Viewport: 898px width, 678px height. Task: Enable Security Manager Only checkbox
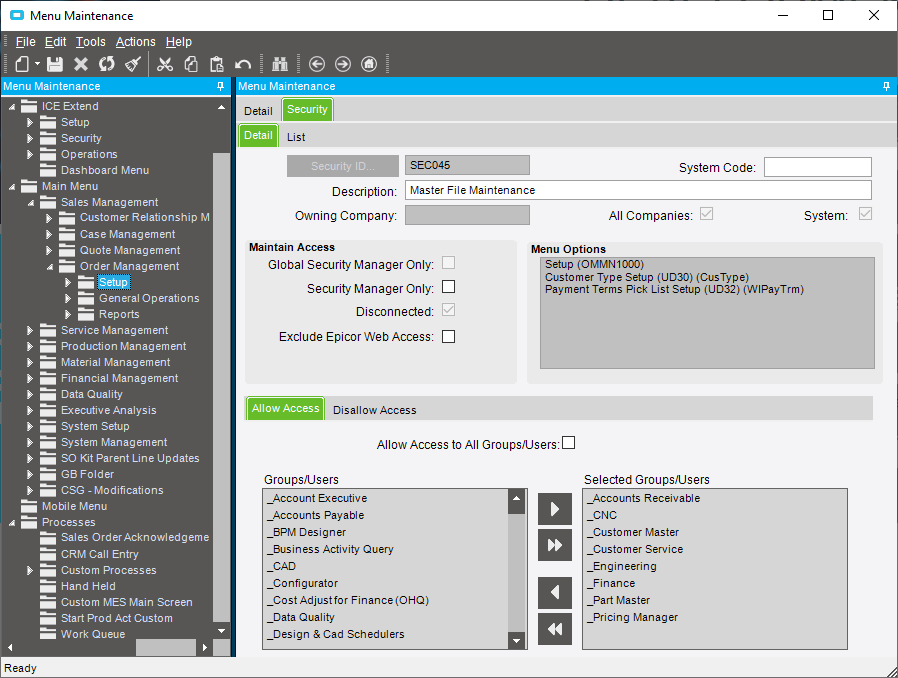(x=448, y=287)
